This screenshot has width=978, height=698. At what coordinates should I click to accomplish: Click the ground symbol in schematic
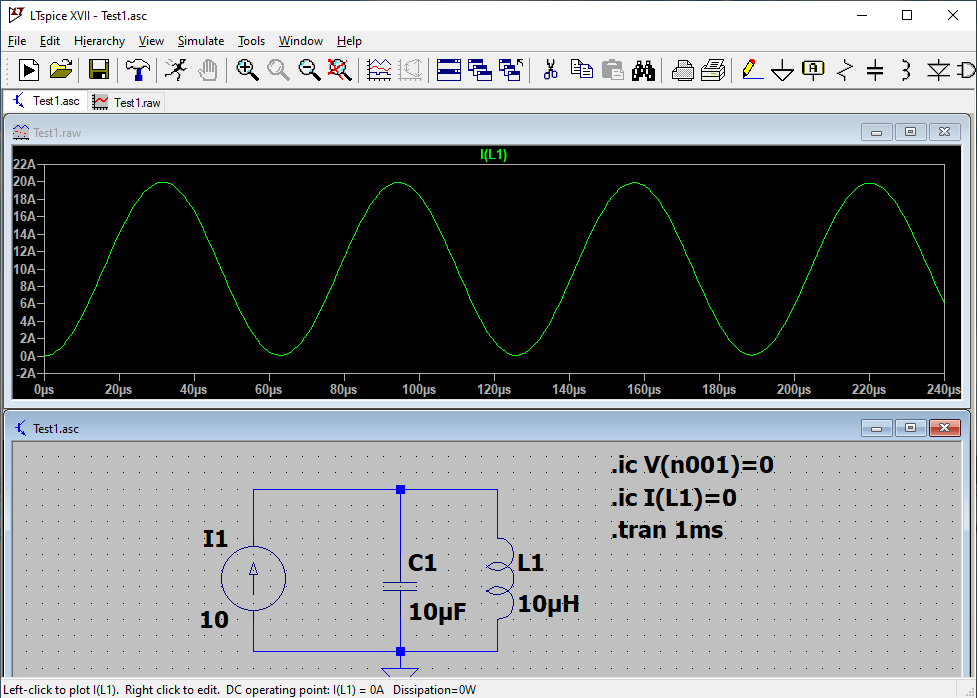[x=400, y=672]
